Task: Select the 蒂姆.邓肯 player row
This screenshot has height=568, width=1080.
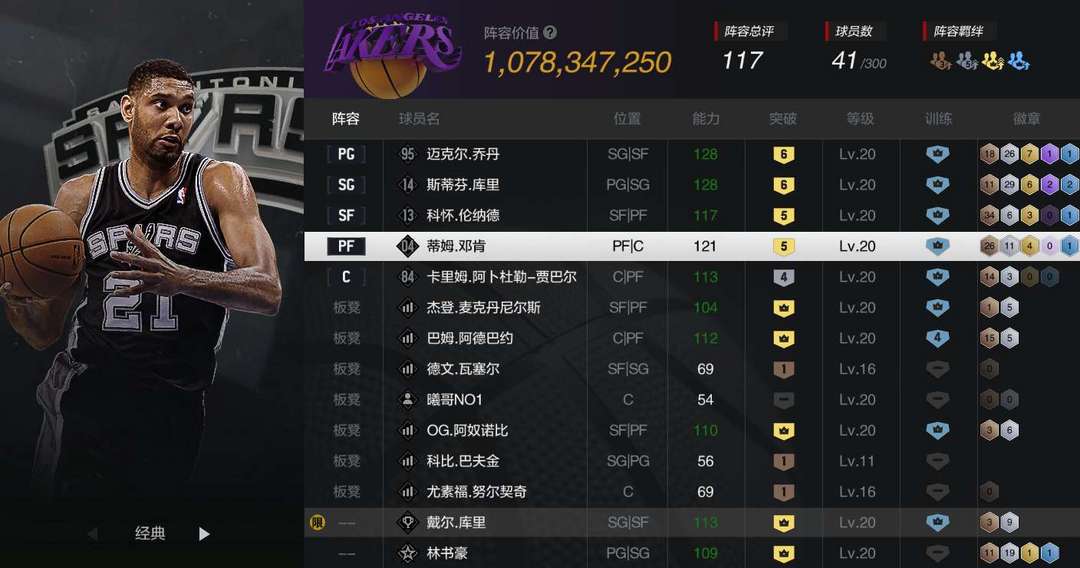Action: tap(692, 246)
